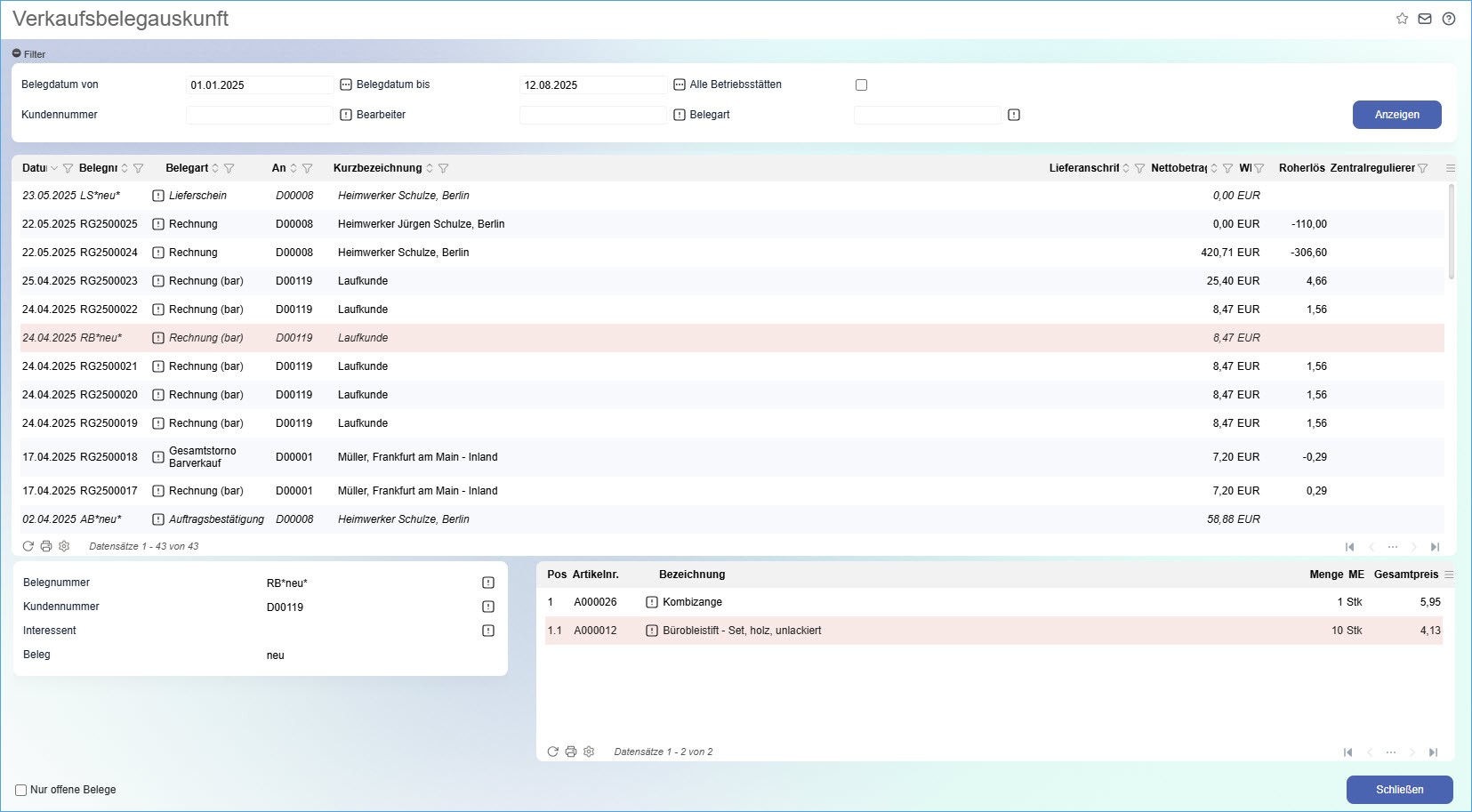Viewport: 1472px width, 812px height.
Task: Open lookup icon next to Bearbeiter field
Action: click(x=680, y=115)
